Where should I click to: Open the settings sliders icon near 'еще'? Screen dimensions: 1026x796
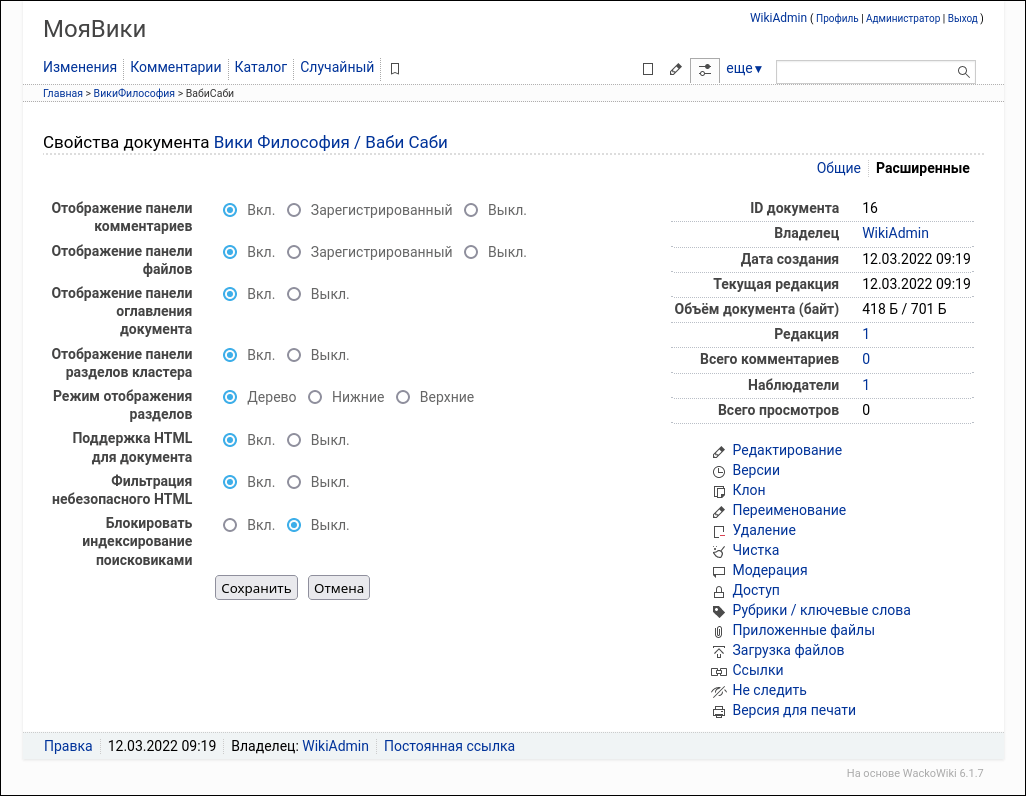pyautogui.click(x=706, y=69)
